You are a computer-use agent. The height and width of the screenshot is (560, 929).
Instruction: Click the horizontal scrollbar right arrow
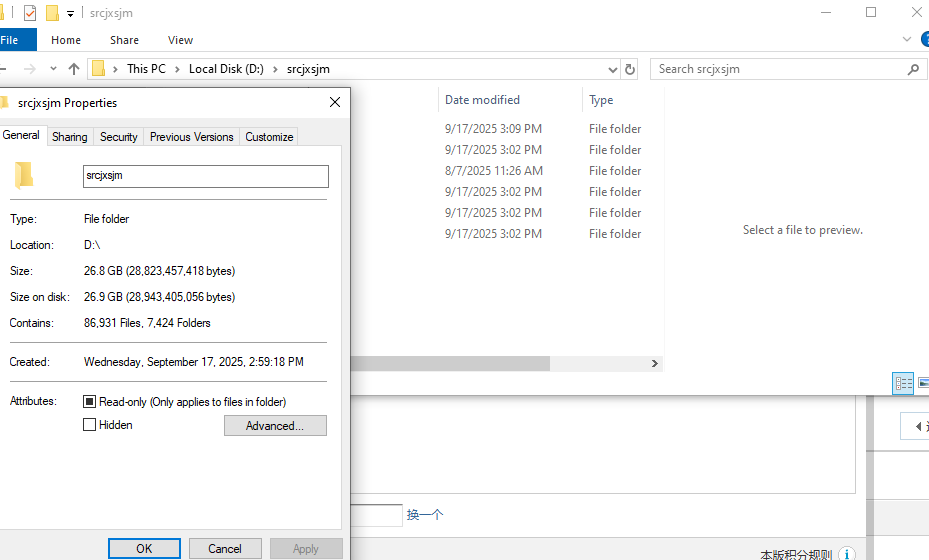655,363
